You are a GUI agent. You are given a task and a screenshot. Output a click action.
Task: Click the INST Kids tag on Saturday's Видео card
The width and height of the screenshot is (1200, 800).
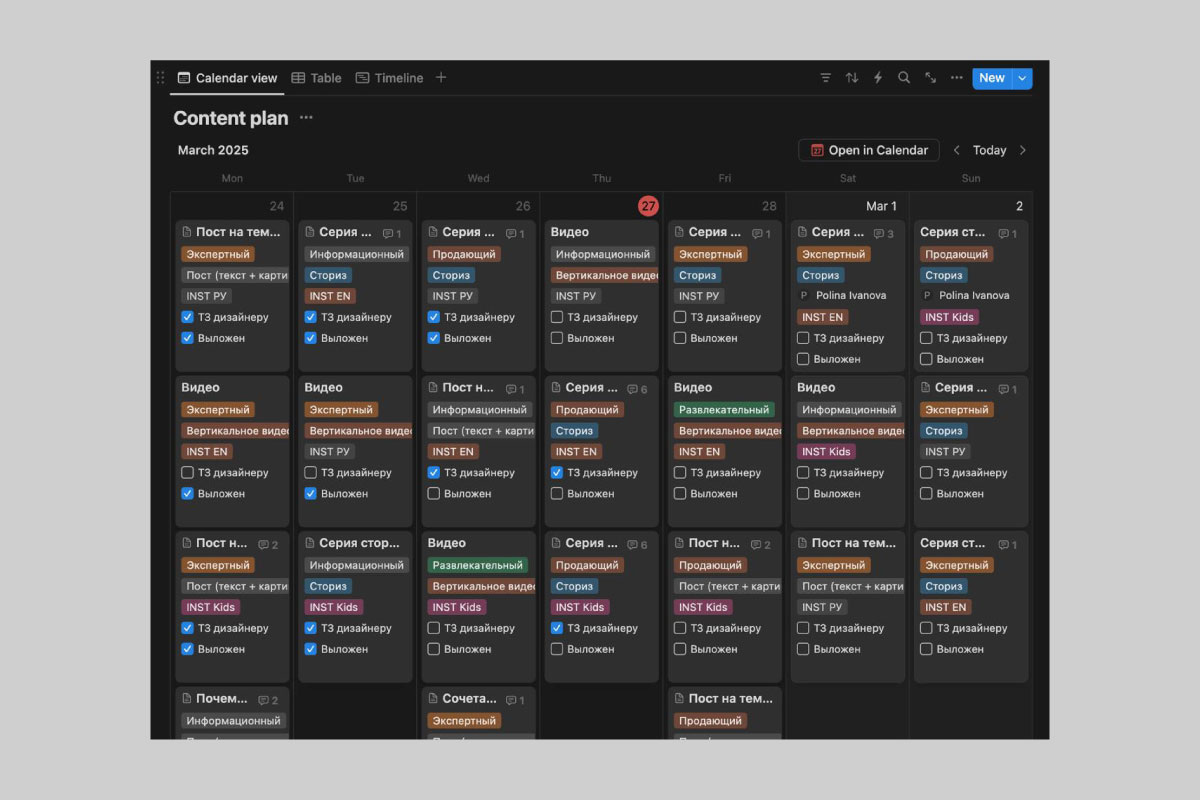tap(826, 452)
